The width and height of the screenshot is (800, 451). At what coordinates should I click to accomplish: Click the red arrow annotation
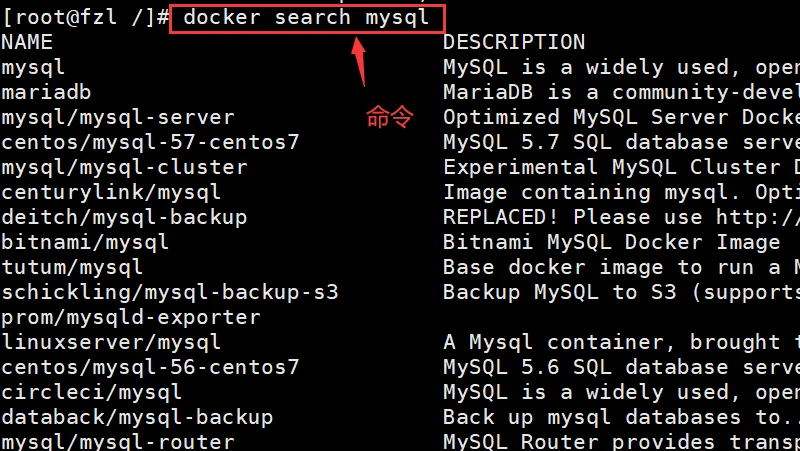pyautogui.click(x=359, y=61)
